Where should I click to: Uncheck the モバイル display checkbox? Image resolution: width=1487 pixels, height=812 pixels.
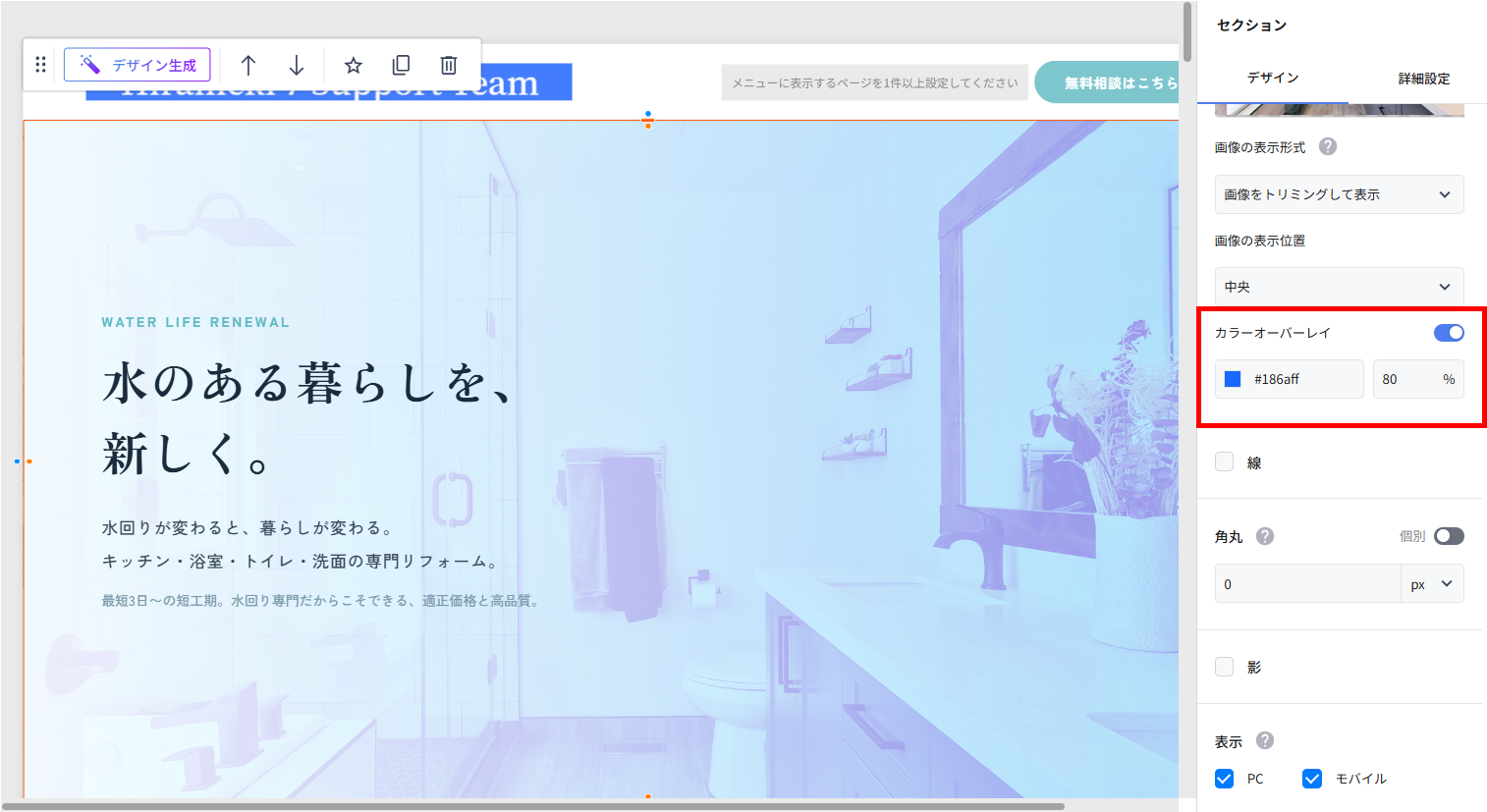click(x=1312, y=779)
